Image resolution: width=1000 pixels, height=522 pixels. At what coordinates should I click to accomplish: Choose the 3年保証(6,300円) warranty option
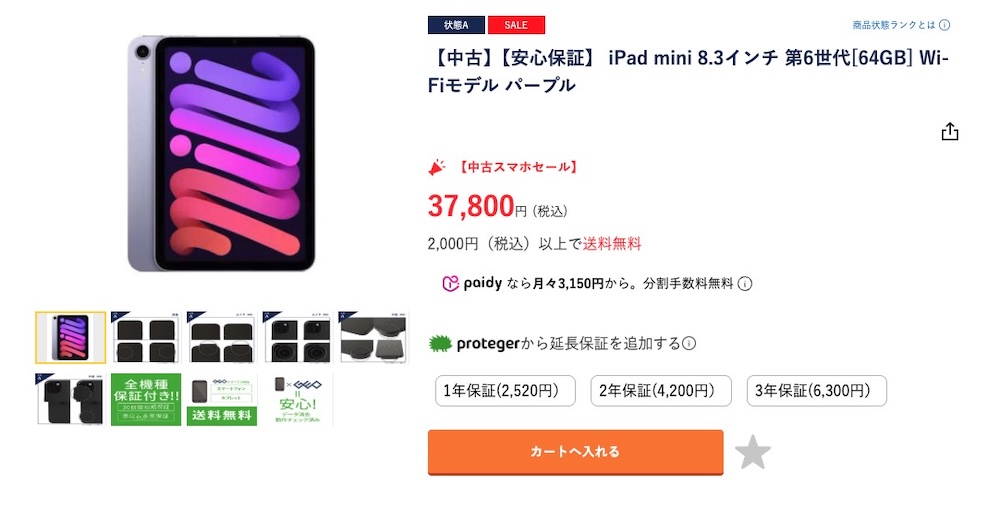tap(817, 391)
